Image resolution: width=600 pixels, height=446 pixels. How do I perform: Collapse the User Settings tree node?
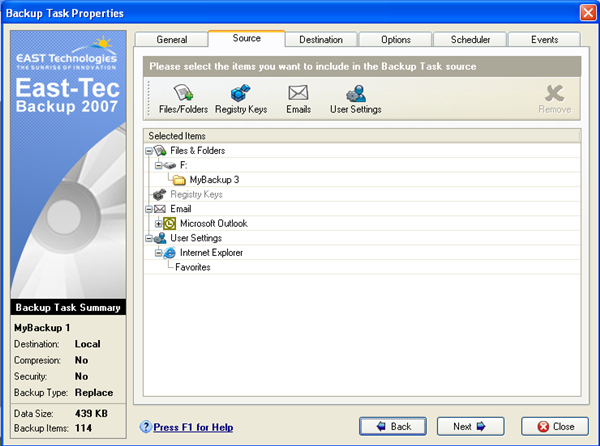[148, 239]
